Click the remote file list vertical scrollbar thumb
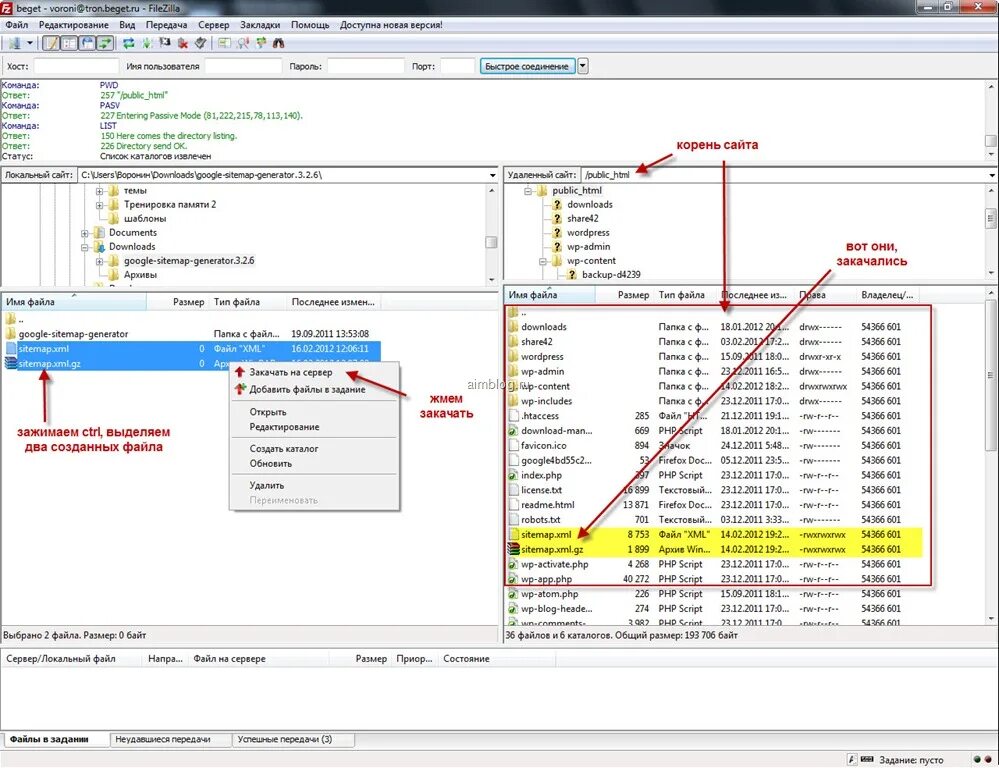The width and height of the screenshot is (999, 768). click(x=991, y=376)
